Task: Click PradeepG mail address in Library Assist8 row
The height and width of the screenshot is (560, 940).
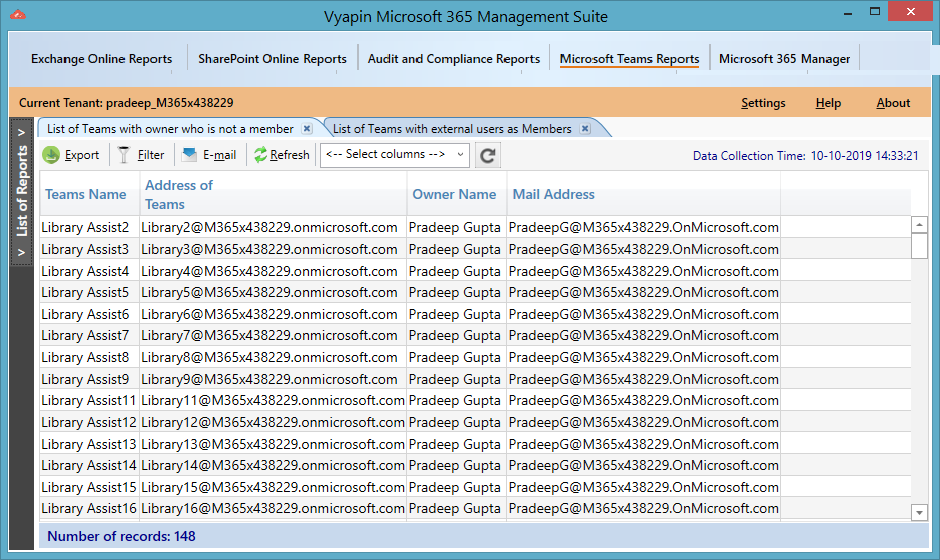Action: click(x=644, y=357)
